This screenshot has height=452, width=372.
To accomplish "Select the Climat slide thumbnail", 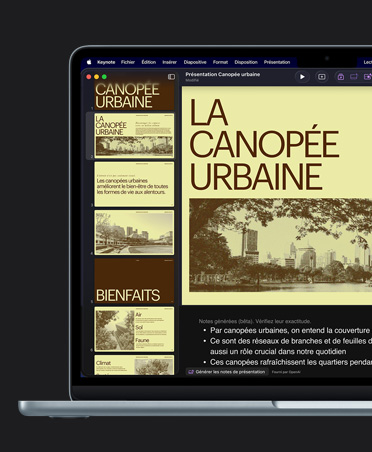I will point(134,365).
